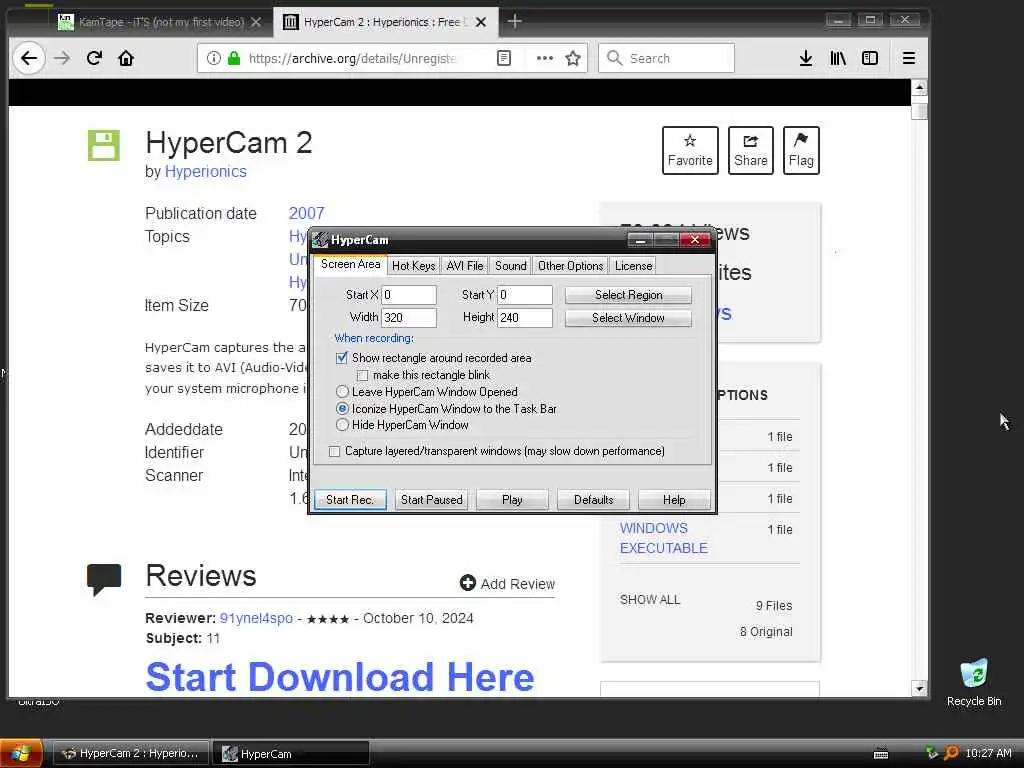The height and width of the screenshot is (768, 1024).
Task: Click the Select Window button
Action: (x=628, y=318)
